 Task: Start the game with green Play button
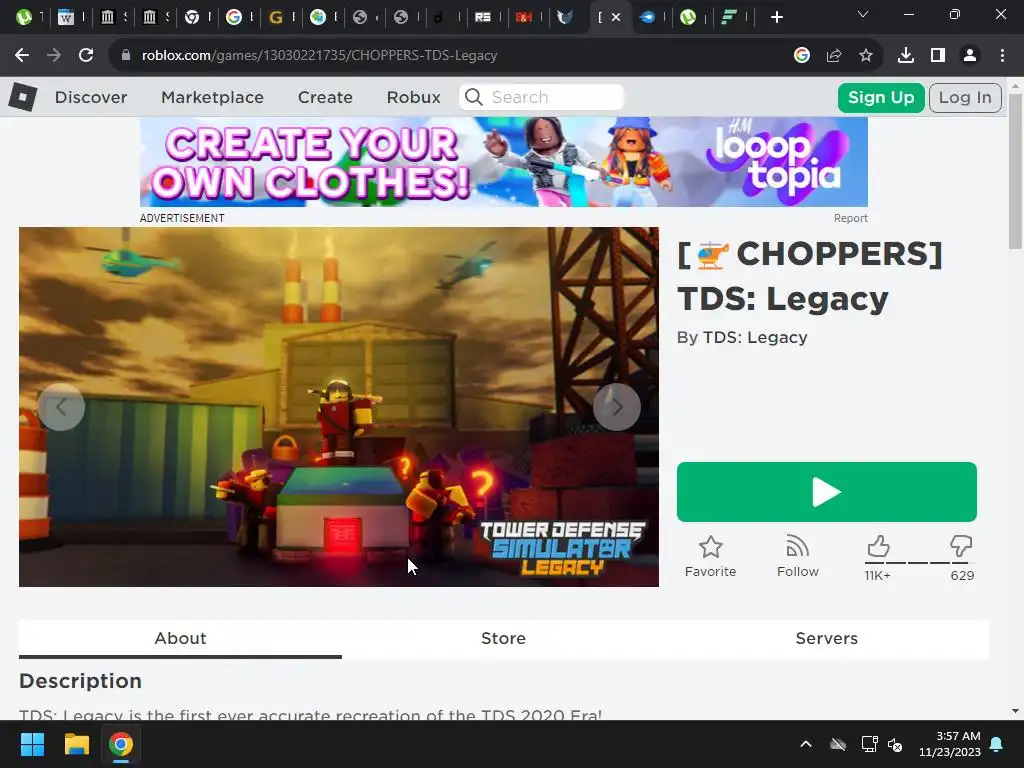point(827,492)
